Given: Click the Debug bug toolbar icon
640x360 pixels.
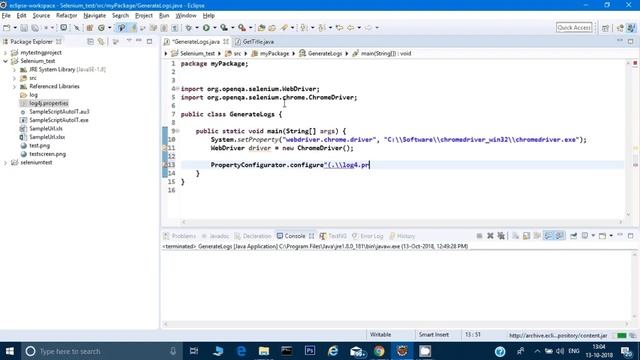Looking at the screenshot, I should click(188, 28).
